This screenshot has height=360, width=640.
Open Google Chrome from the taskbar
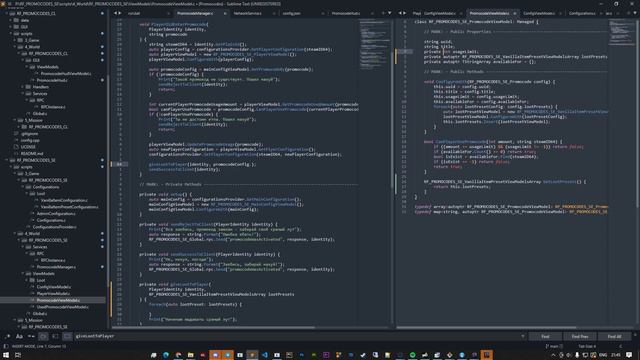(178, 355)
